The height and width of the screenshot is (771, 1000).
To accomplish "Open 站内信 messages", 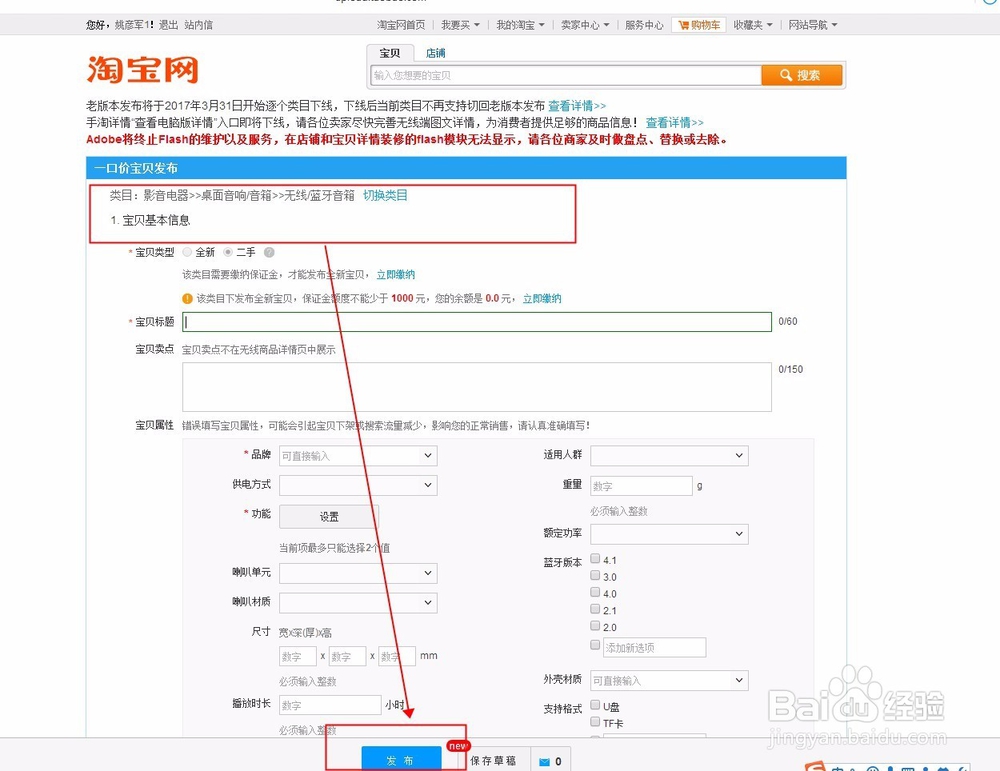I will (x=198, y=25).
